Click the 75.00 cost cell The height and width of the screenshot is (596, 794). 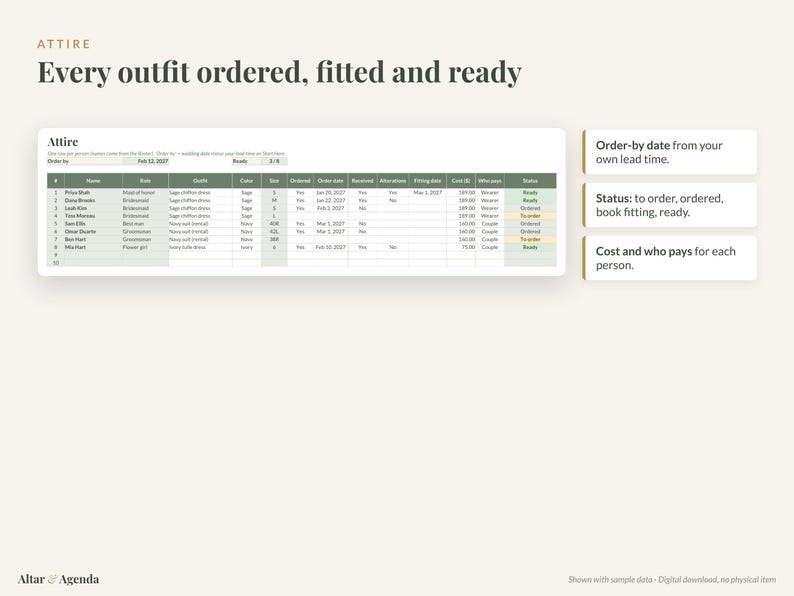461,247
